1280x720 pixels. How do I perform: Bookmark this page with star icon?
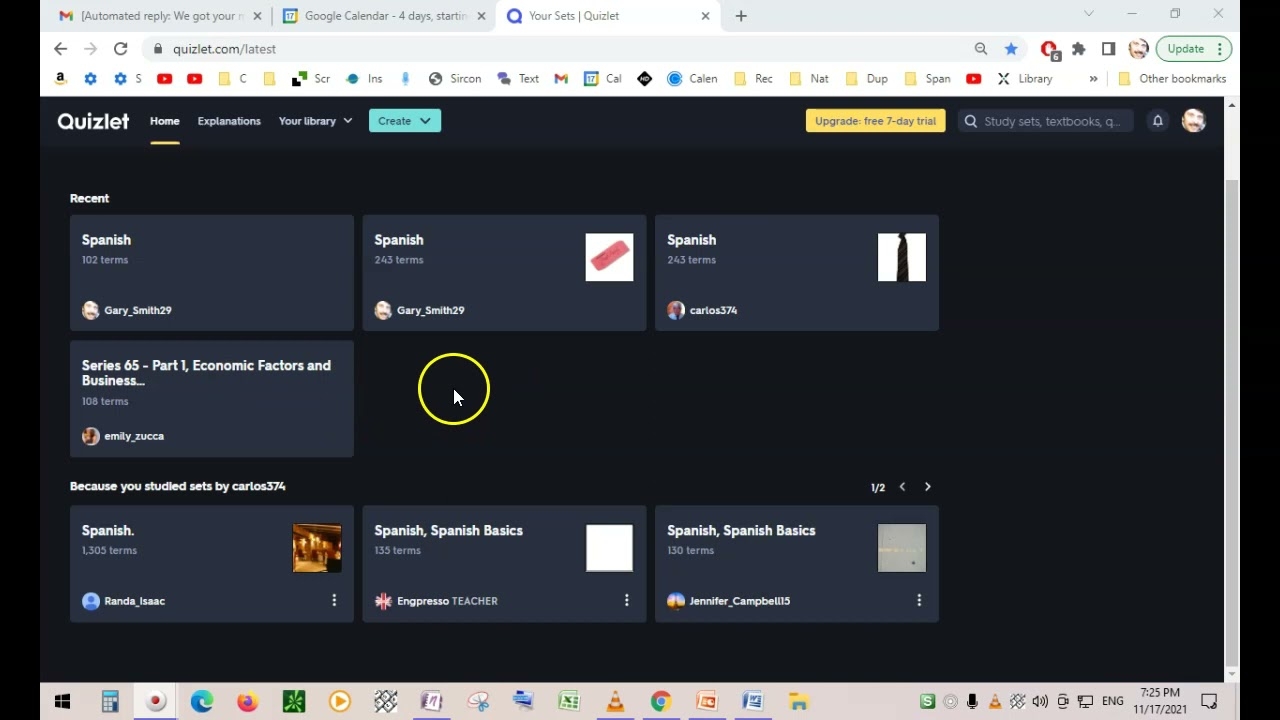(1011, 49)
